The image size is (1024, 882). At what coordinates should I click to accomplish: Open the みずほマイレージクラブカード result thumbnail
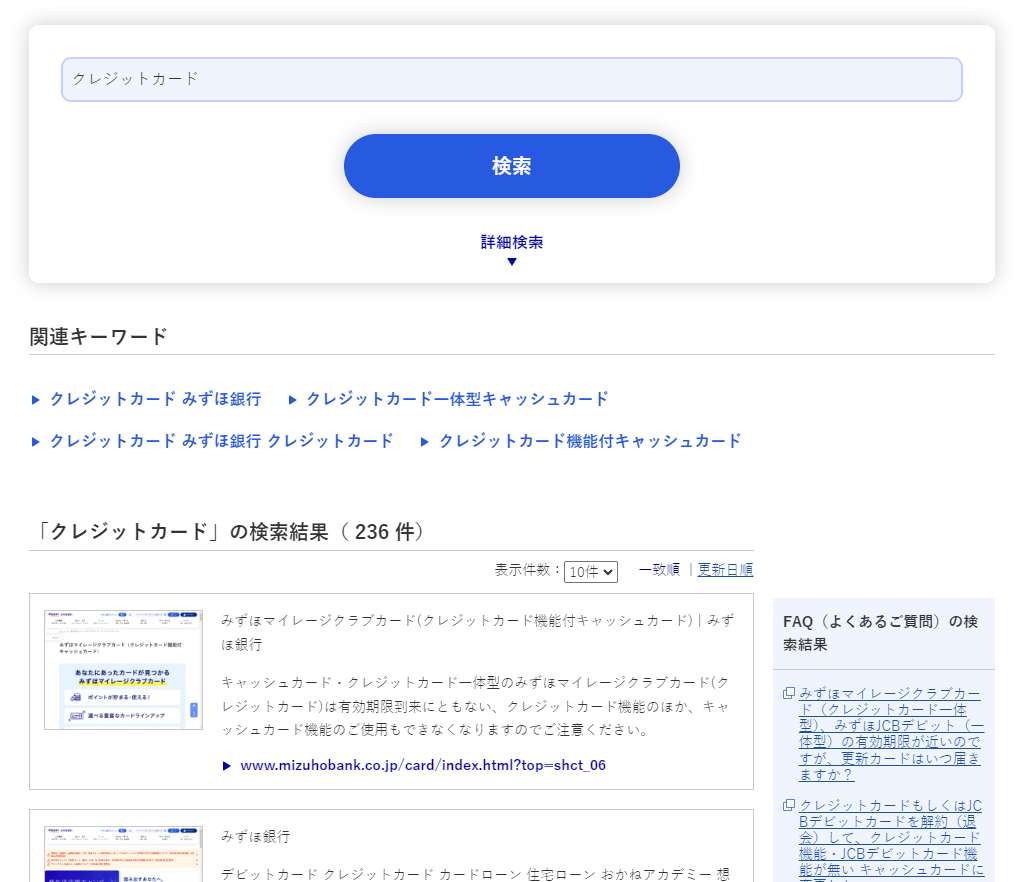point(123,669)
